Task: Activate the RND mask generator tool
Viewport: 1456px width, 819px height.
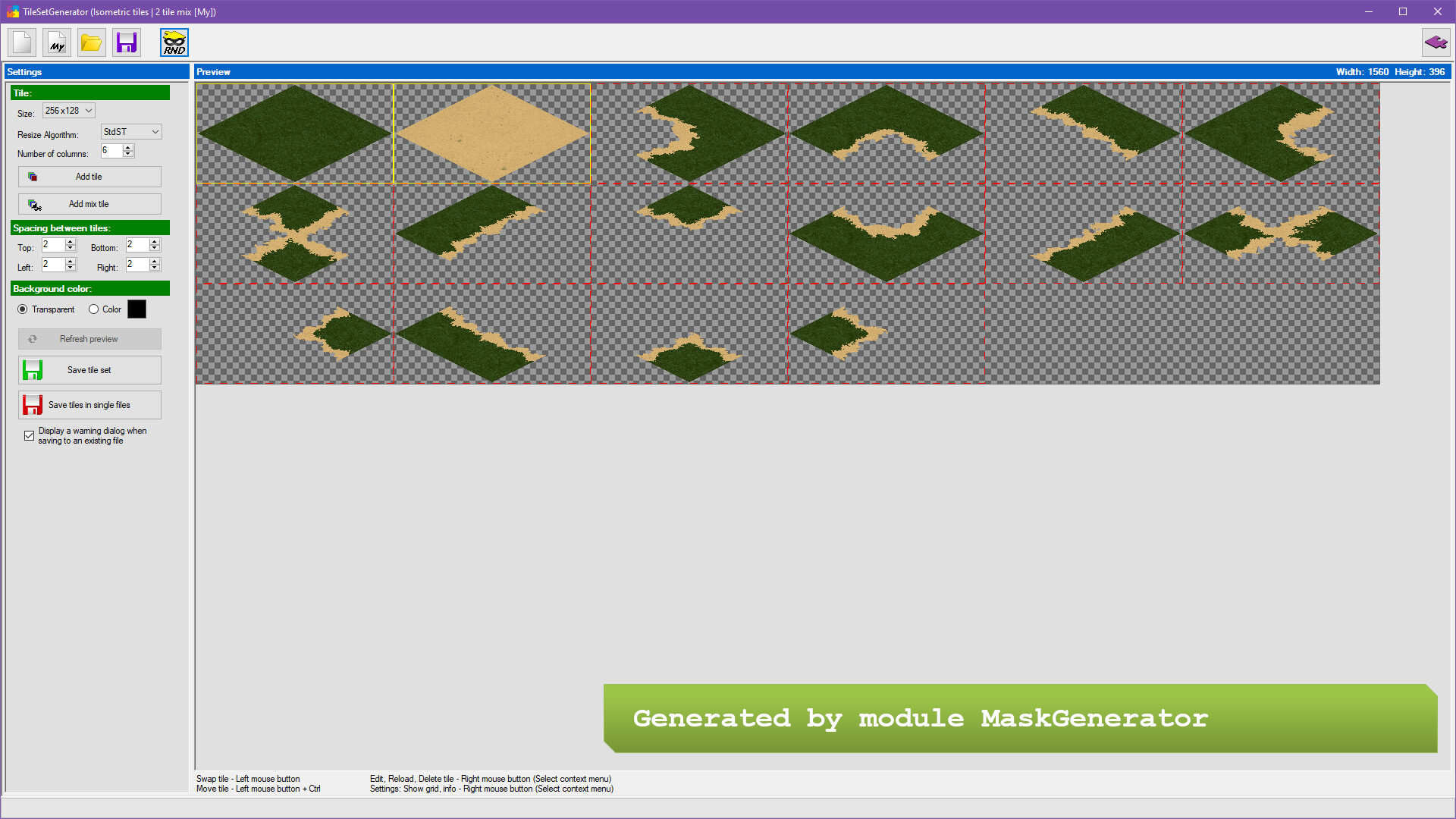Action: [174, 42]
